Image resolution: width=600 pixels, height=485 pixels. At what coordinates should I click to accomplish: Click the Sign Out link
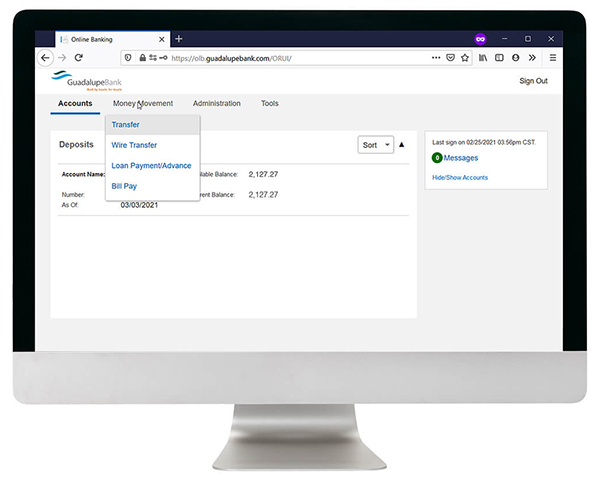[533, 81]
